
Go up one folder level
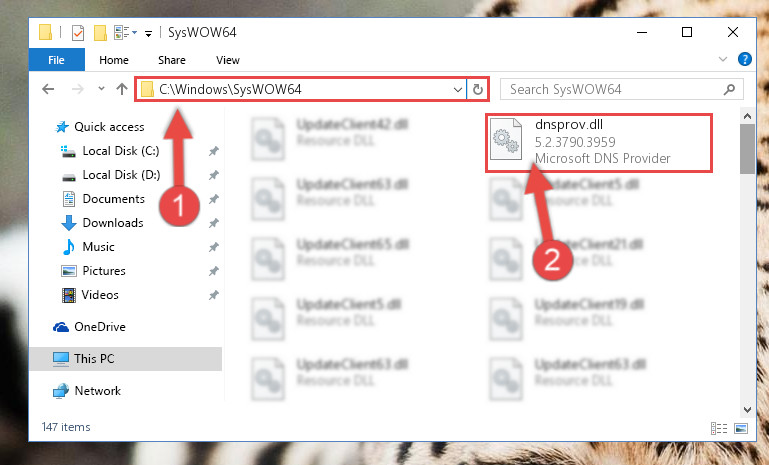tap(122, 89)
